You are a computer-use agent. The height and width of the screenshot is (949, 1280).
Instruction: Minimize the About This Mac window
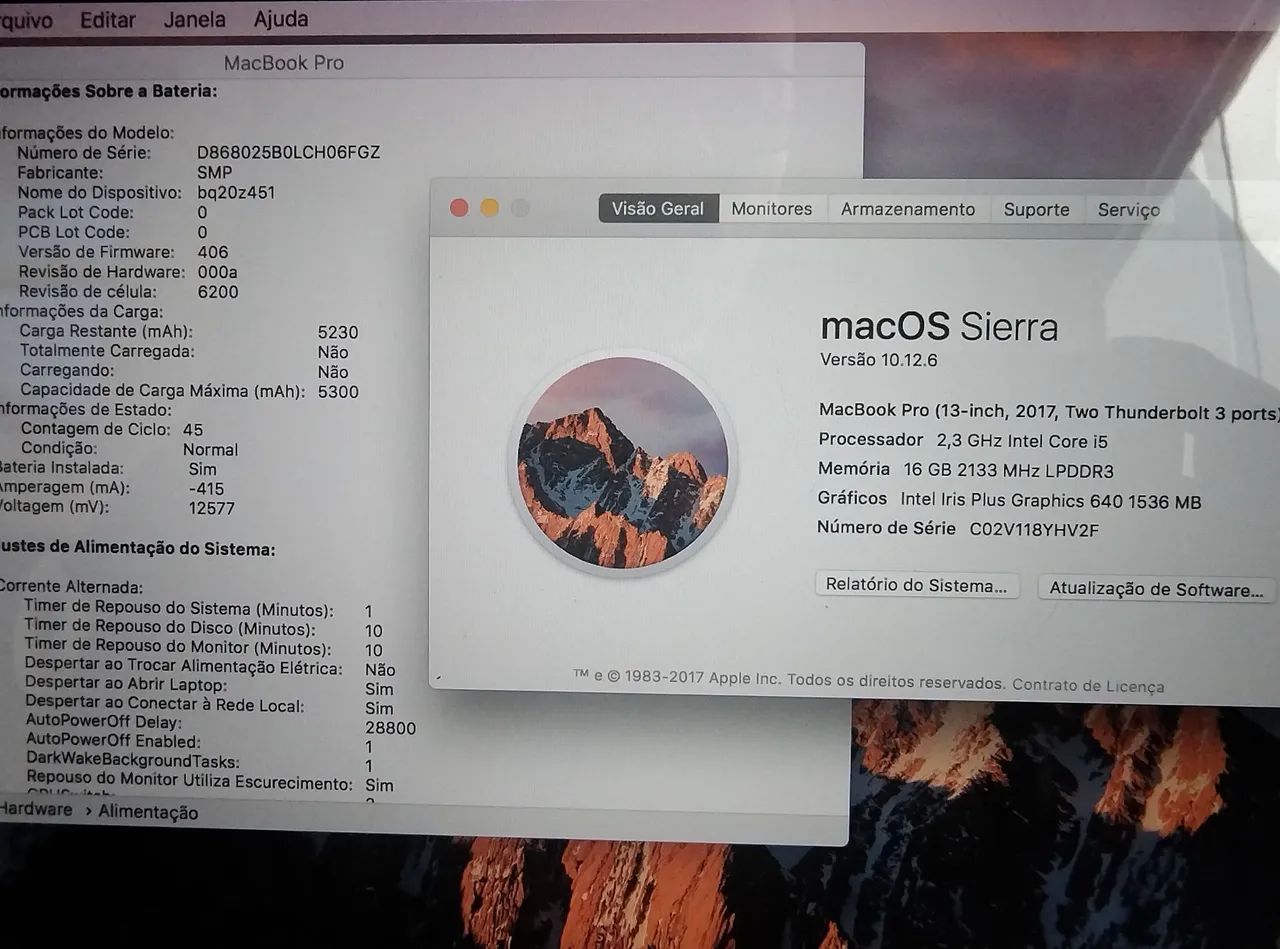(x=489, y=207)
